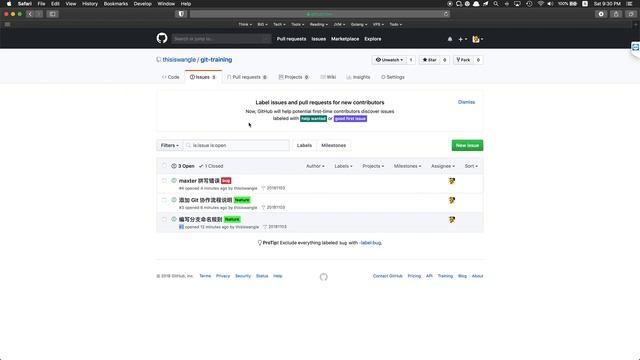Click the Safari downloads button
Viewport: 640px width, 360px height.
point(601,14)
